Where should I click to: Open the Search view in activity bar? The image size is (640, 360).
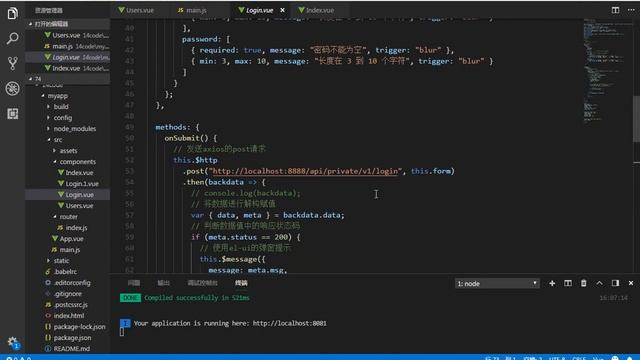click(12, 38)
